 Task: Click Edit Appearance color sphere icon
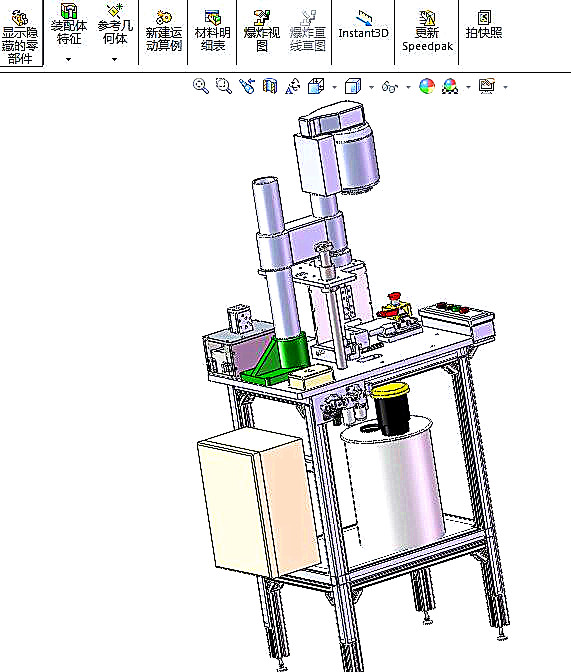[x=427, y=86]
